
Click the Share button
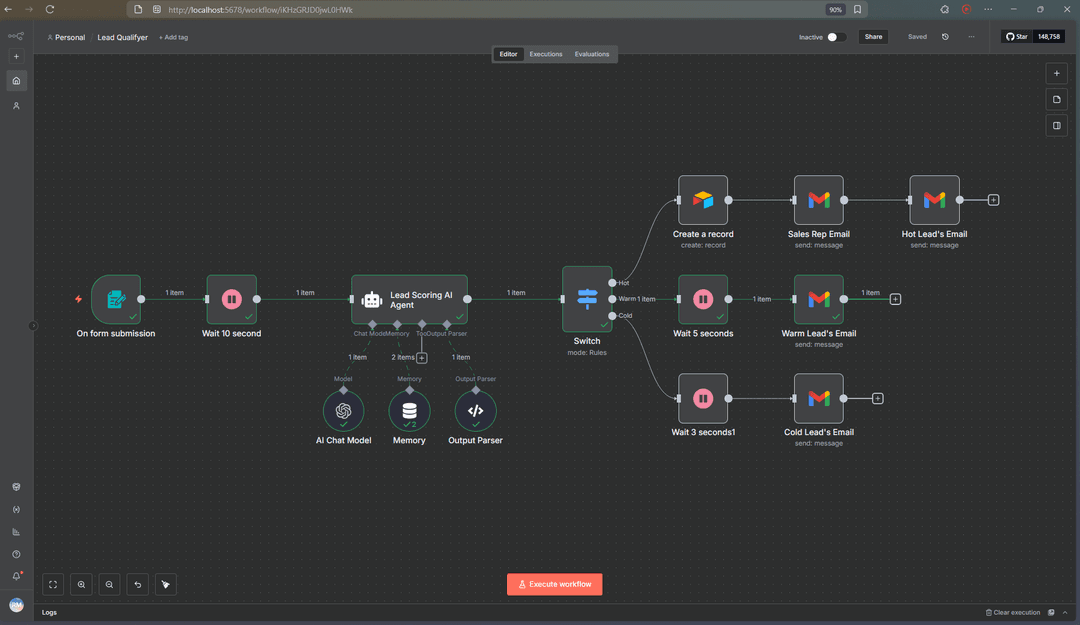(873, 37)
